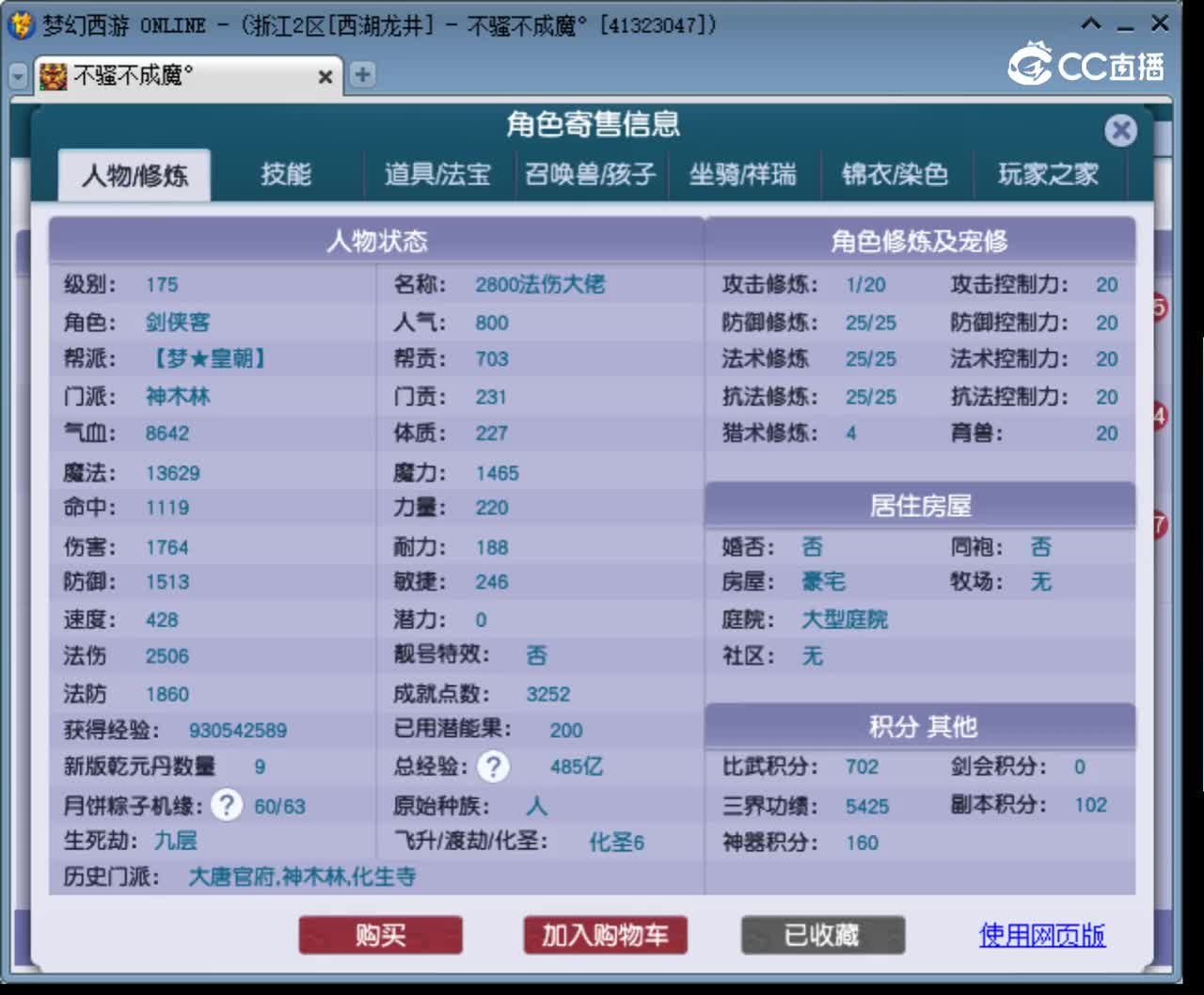Click the 获得经验 value 930542589
1204x995 pixels.
238,730
